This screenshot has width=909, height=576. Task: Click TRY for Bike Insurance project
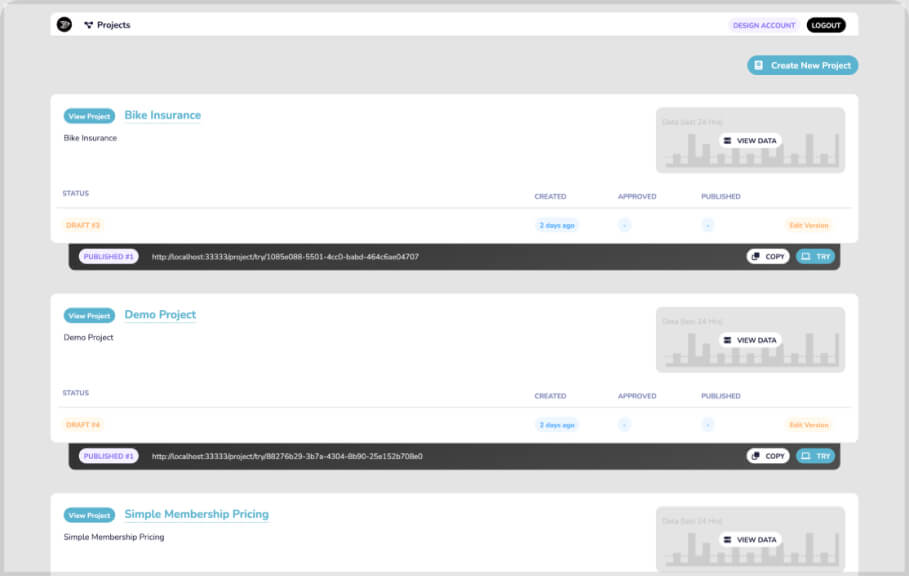click(815, 257)
